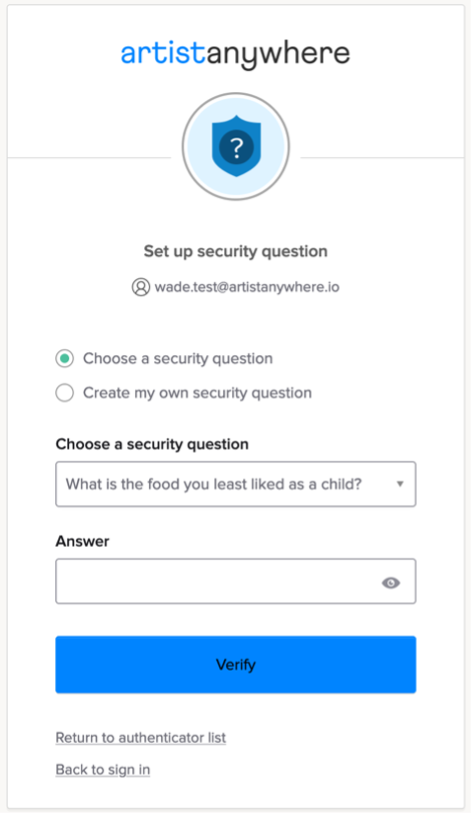473x815 pixels.
Task: Click the blue 'artist' part of logo
Action: coord(163,53)
